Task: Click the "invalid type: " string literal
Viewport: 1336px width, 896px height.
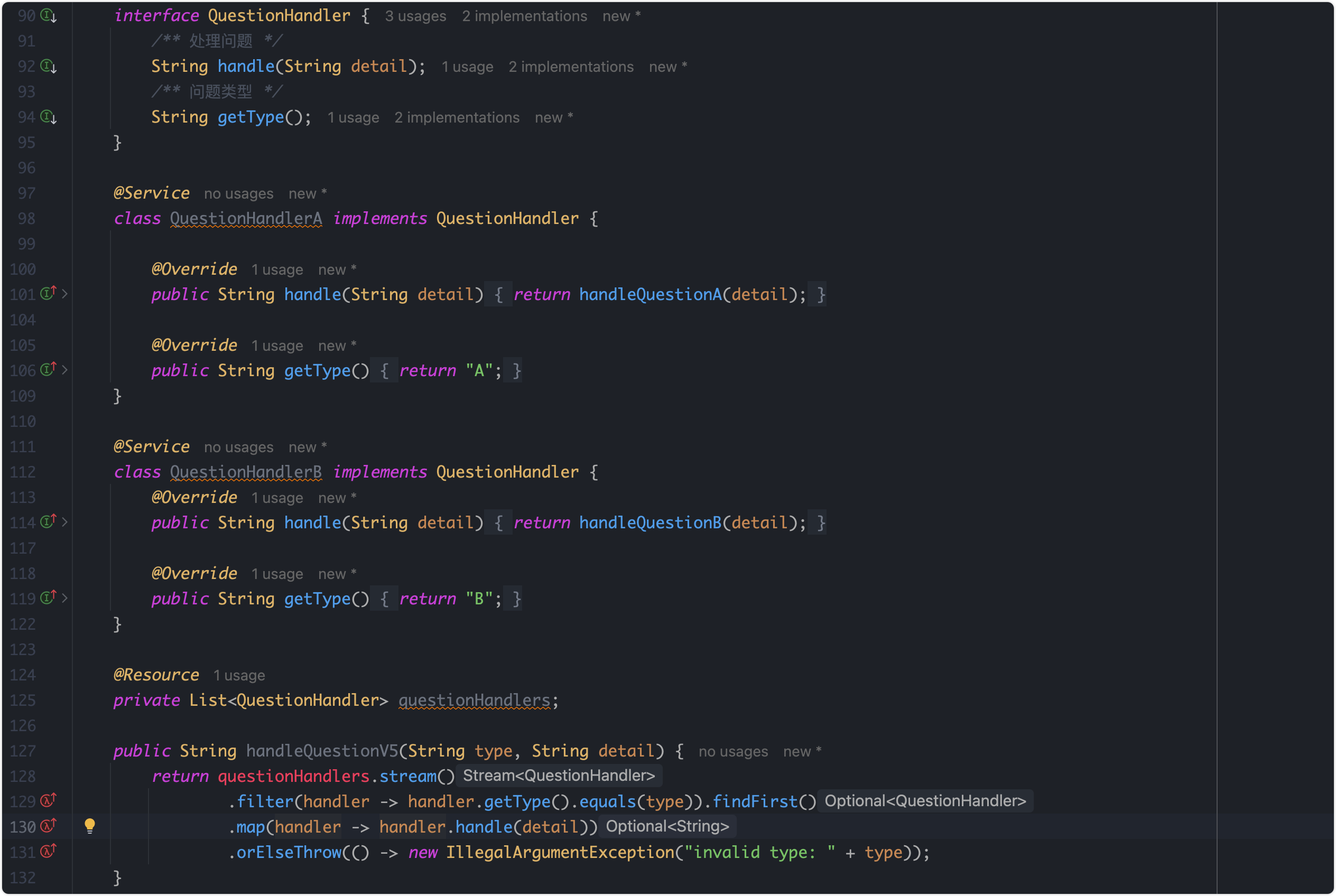Action: pos(760,852)
